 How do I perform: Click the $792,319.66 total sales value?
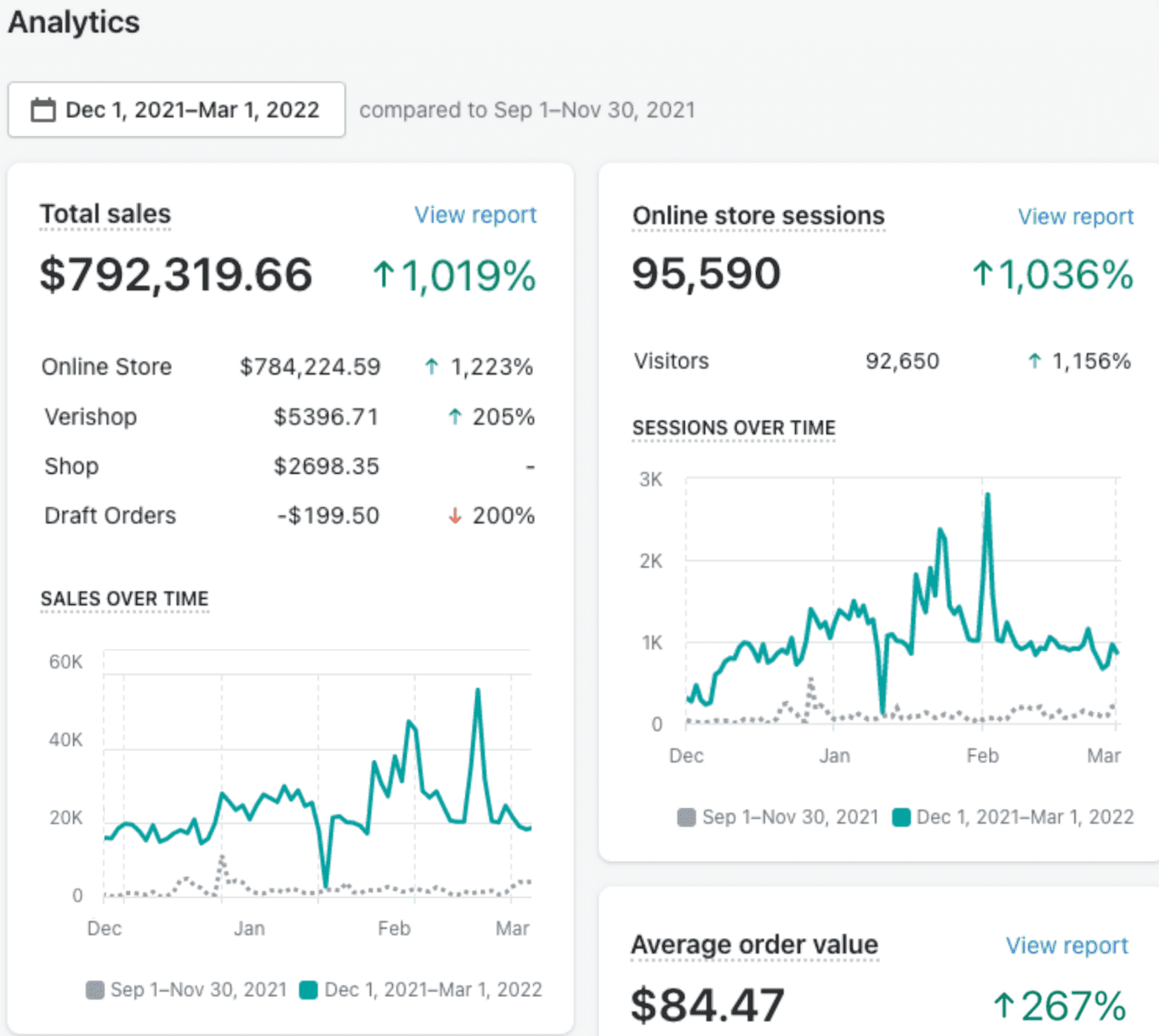(176, 275)
